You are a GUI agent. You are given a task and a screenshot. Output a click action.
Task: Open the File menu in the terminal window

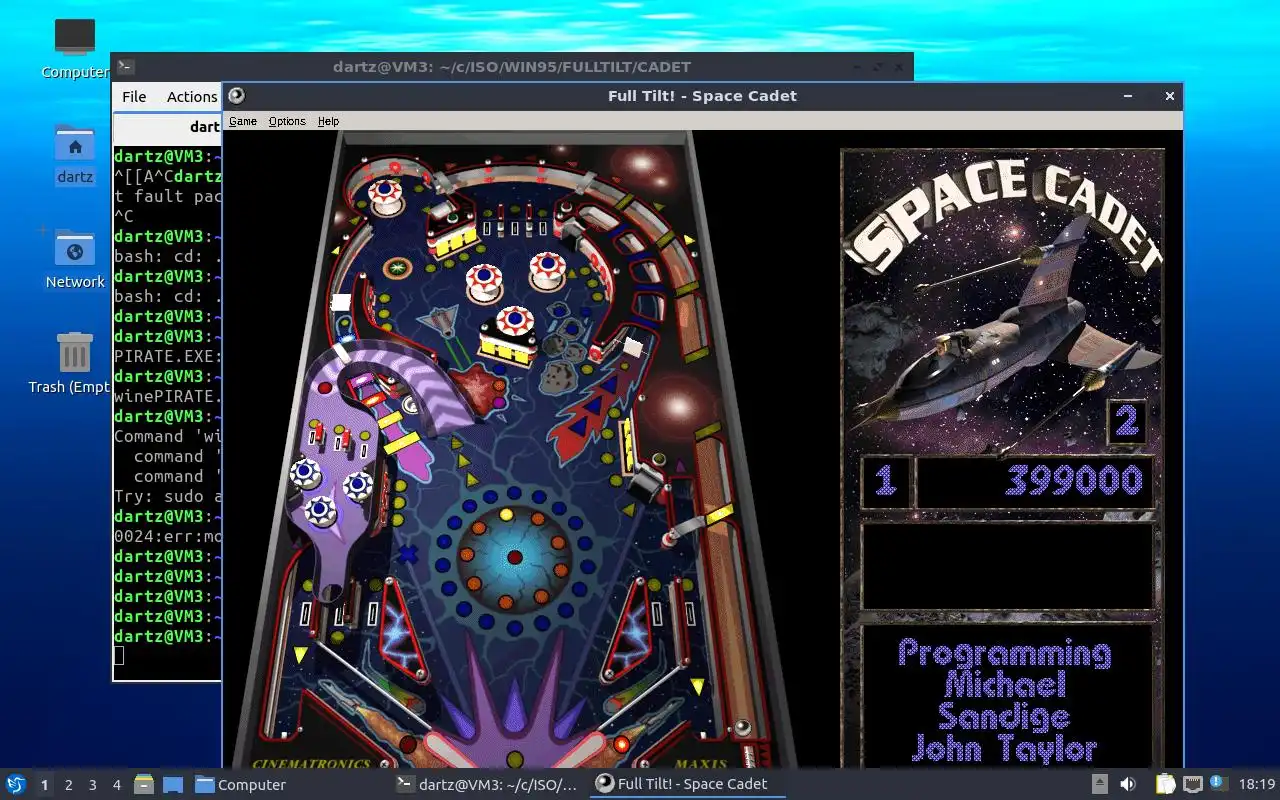coord(134,97)
